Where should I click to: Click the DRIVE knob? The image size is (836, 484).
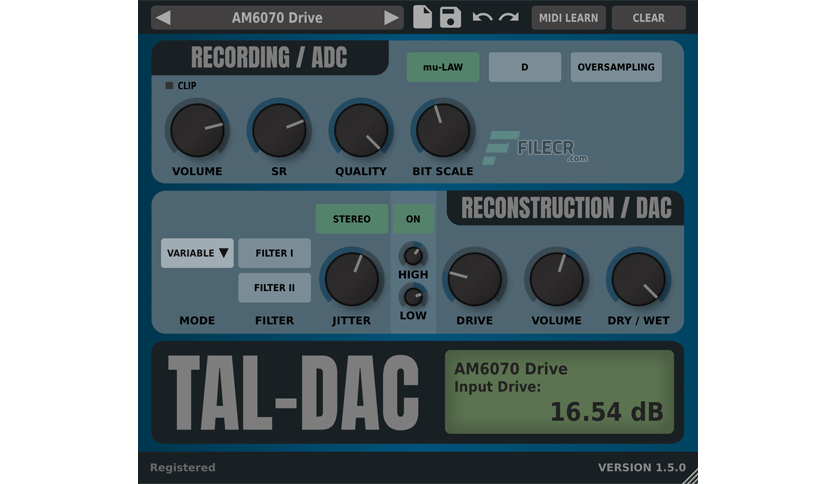474,279
